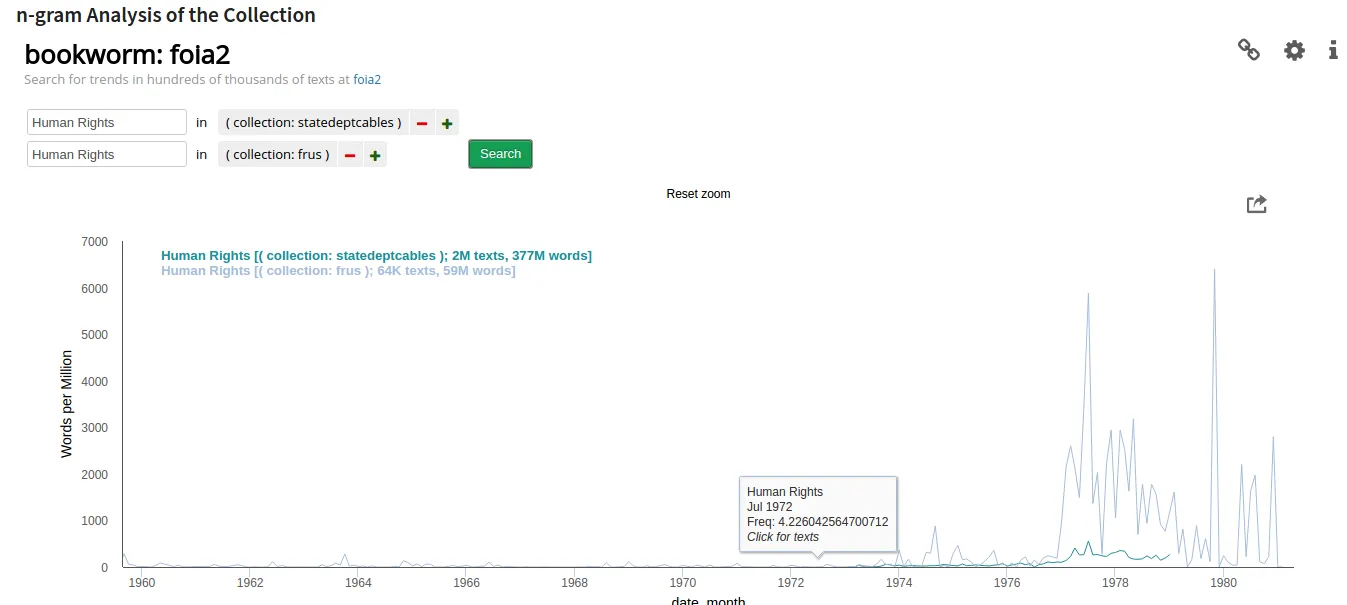1347x605 pixels.
Task: Click Reset zoom above the chart
Action: point(698,194)
